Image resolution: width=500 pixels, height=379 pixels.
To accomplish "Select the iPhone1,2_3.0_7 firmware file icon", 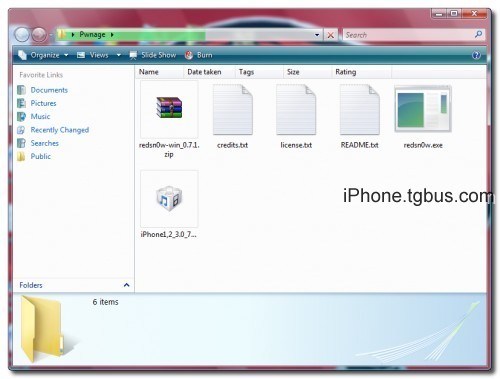I will 169,198.
